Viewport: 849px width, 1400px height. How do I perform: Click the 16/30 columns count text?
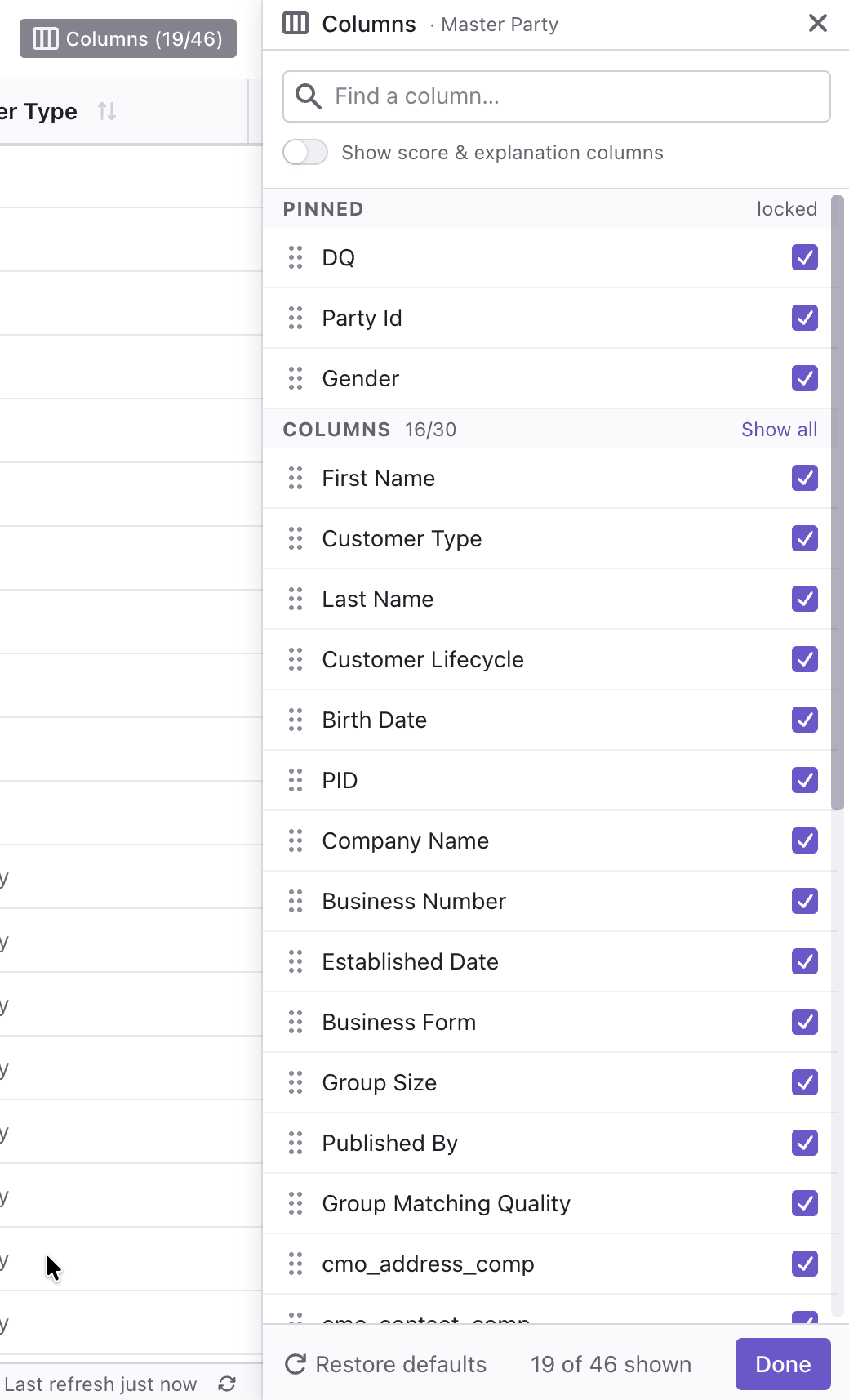pyautogui.click(x=430, y=430)
